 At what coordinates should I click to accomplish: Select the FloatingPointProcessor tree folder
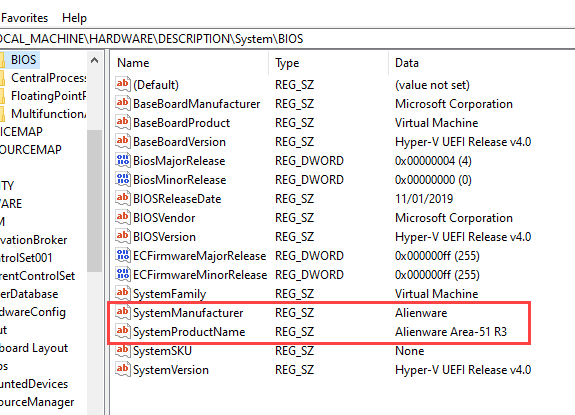pos(48,96)
